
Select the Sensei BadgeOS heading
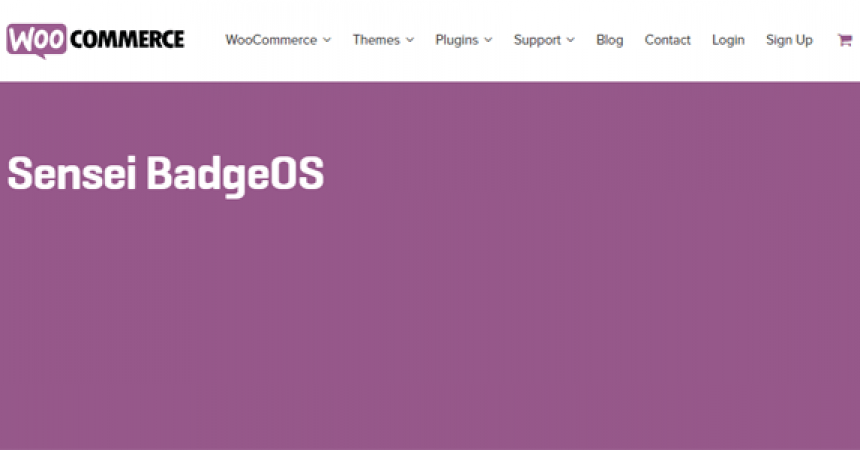coord(166,175)
